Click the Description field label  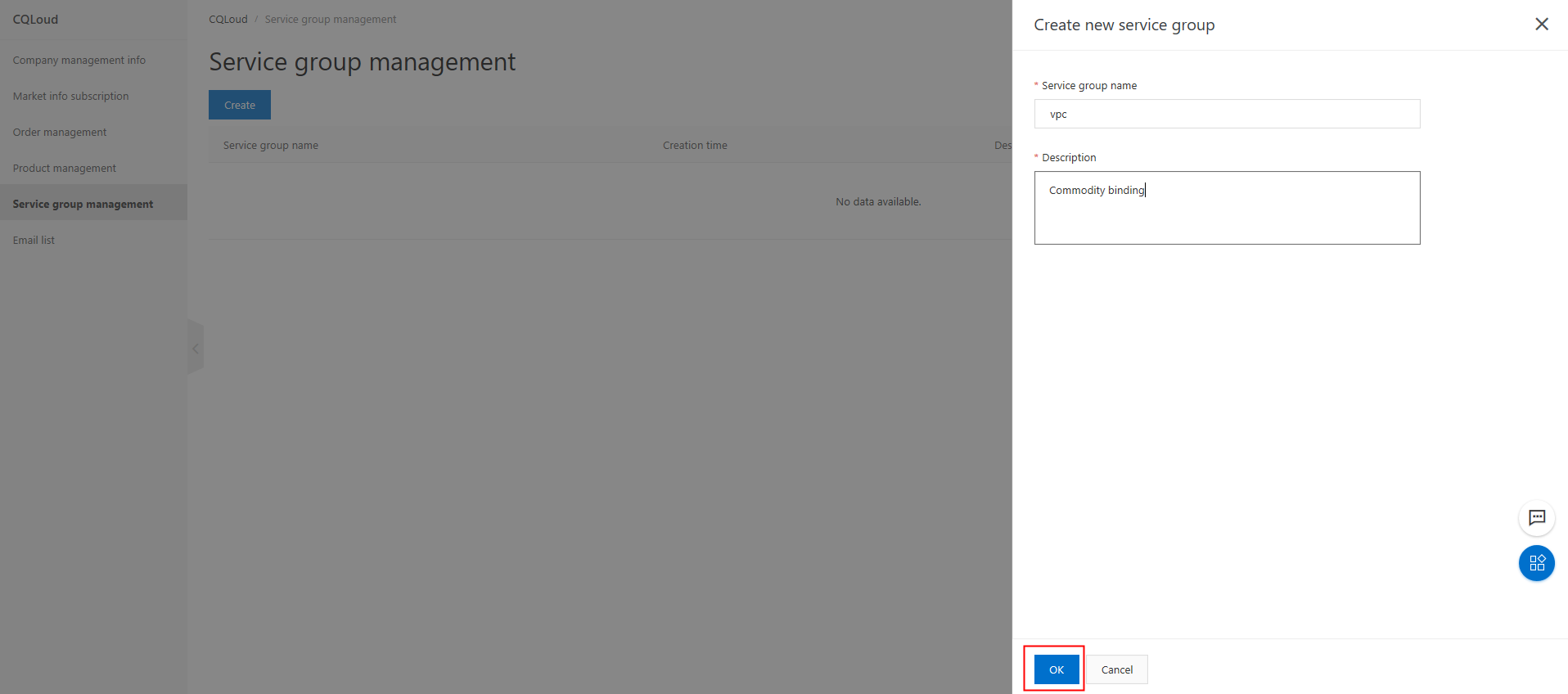1069,157
